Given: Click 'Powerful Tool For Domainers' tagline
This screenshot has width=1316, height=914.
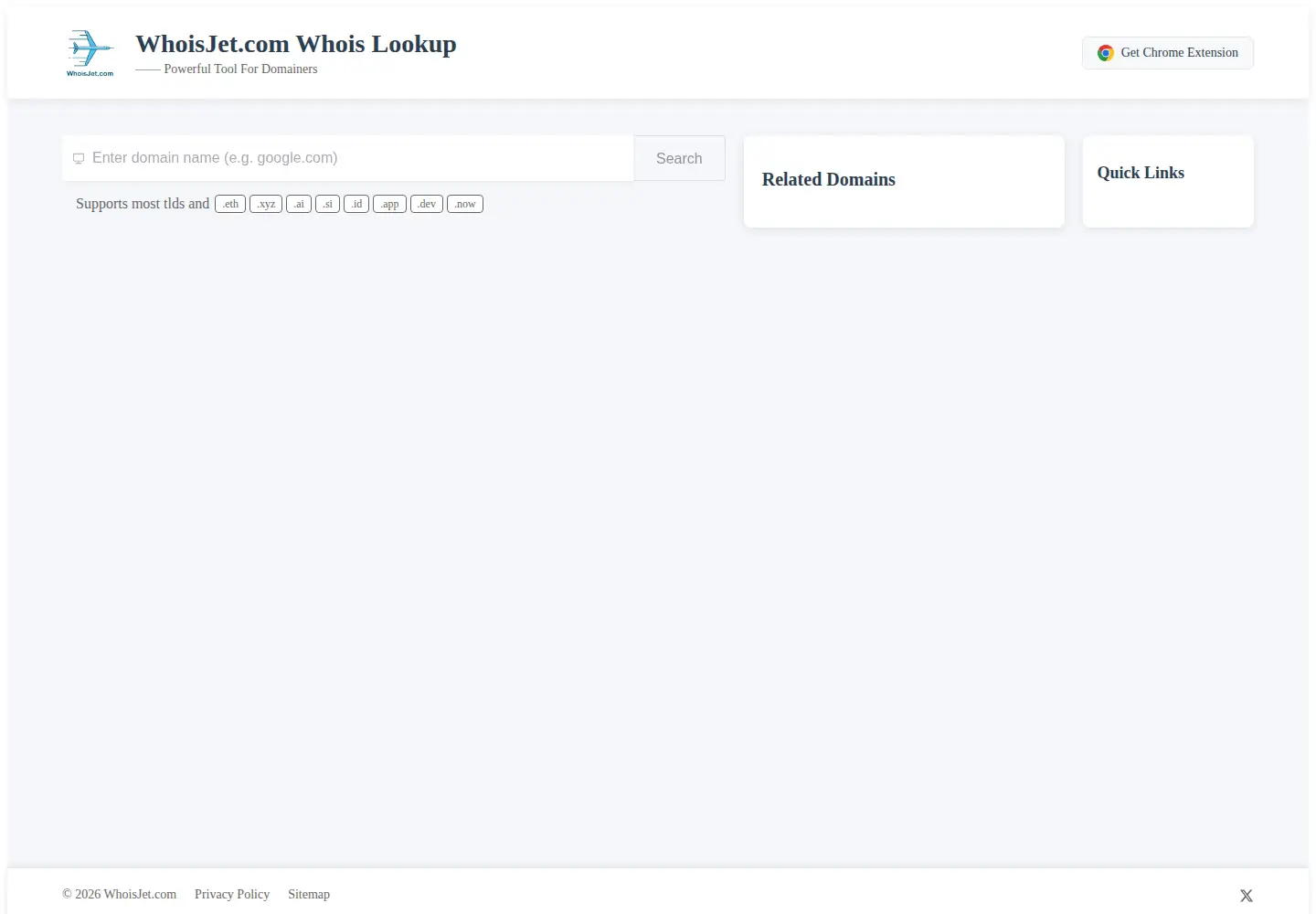Looking at the screenshot, I should point(240,69).
